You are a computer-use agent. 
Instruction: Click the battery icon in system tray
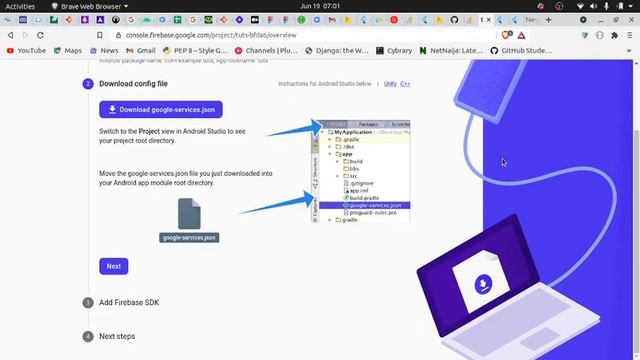pyautogui.click(x=620, y=6)
